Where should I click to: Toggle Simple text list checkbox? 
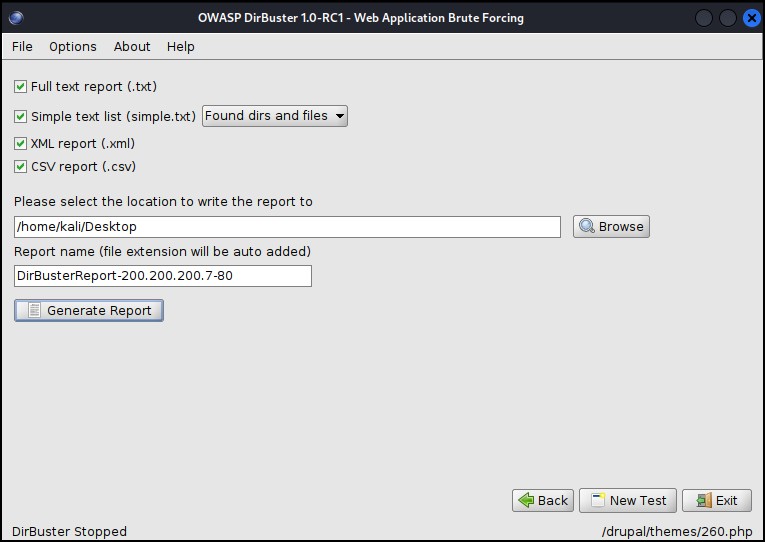pos(21,117)
